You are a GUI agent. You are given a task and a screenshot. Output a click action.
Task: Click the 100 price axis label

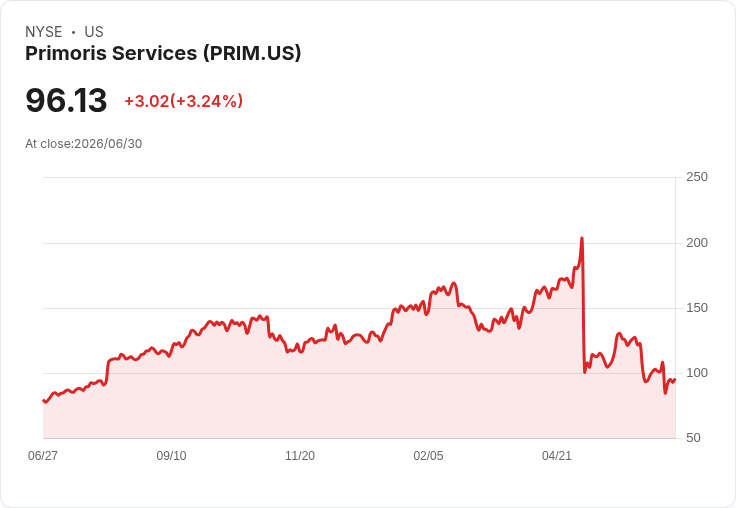(x=697, y=373)
